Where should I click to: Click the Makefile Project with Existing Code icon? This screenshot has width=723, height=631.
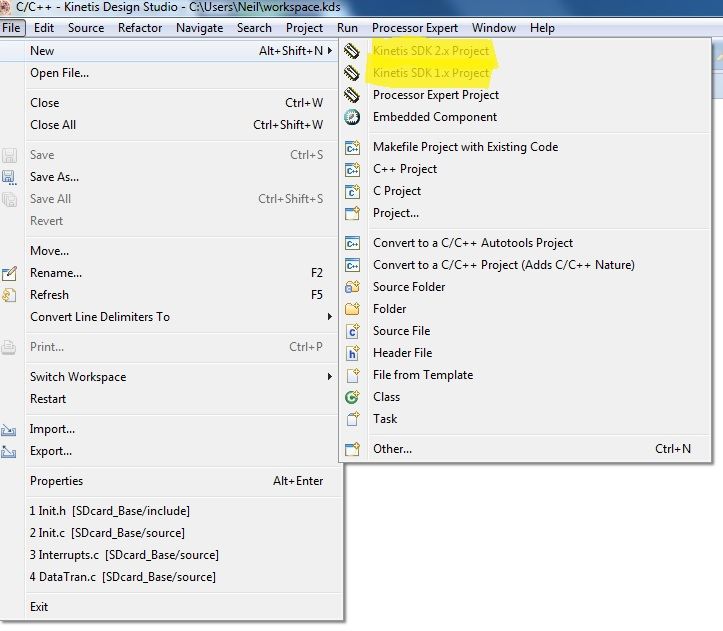(x=352, y=147)
